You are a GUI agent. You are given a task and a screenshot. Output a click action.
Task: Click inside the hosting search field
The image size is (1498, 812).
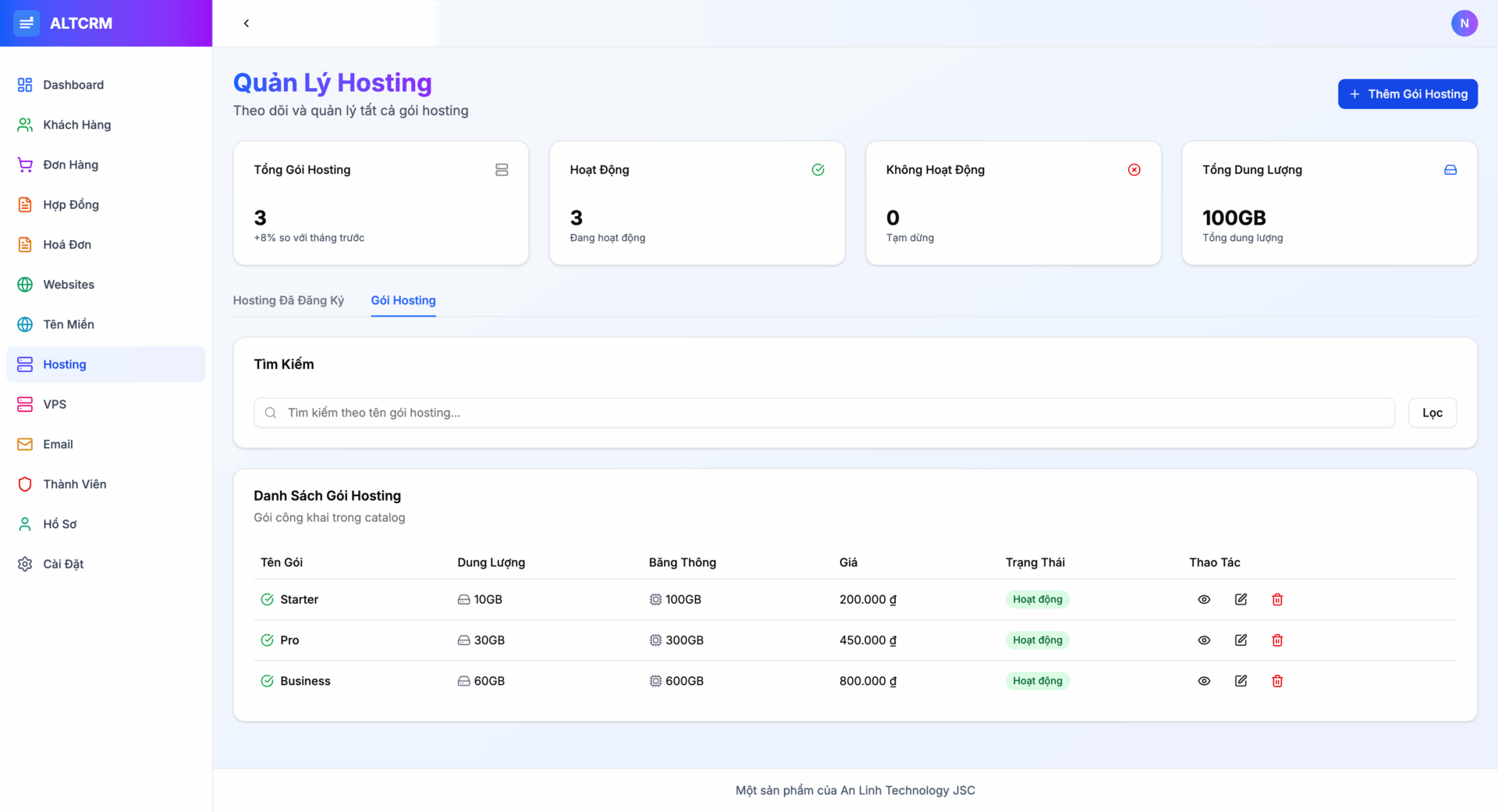point(702,412)
